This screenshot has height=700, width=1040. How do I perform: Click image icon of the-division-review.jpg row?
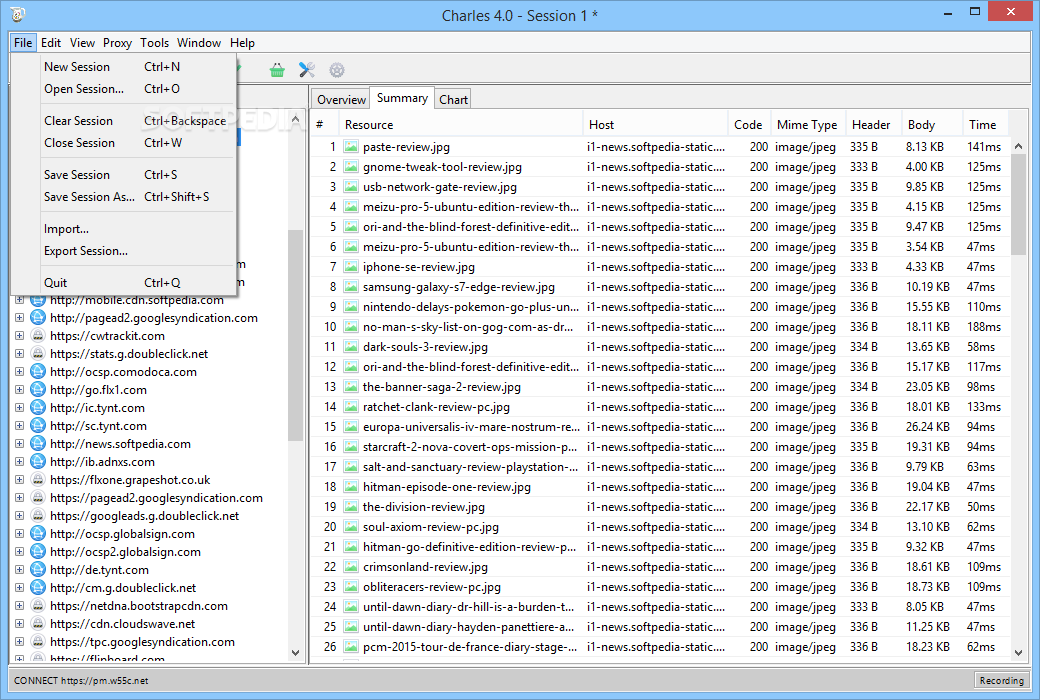pos(351,507)
